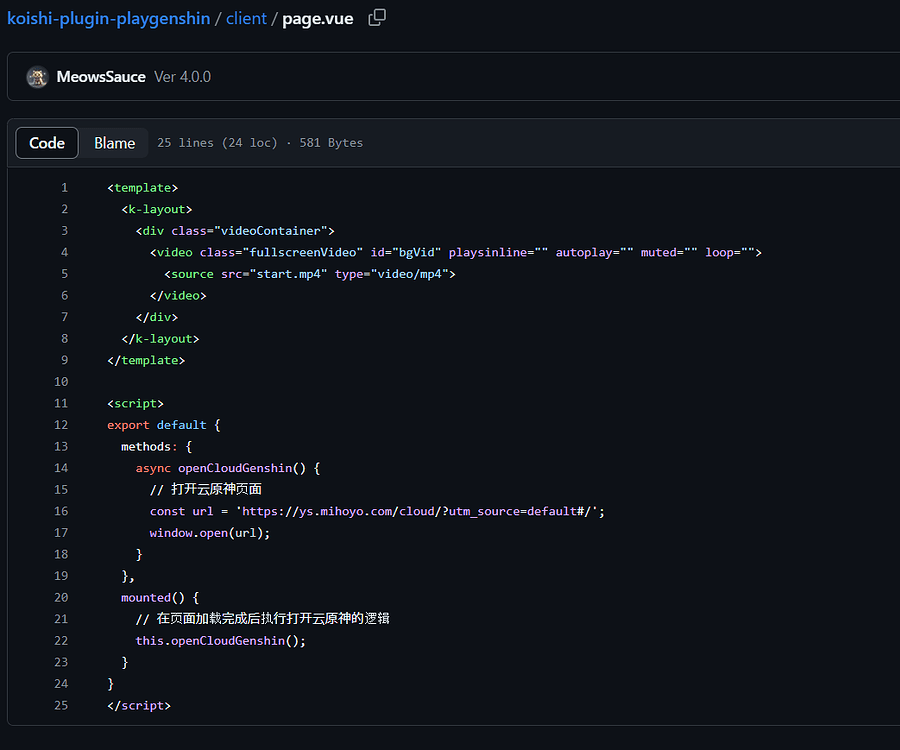Click the page.vue file name in breadcrumb

point(317,18)
